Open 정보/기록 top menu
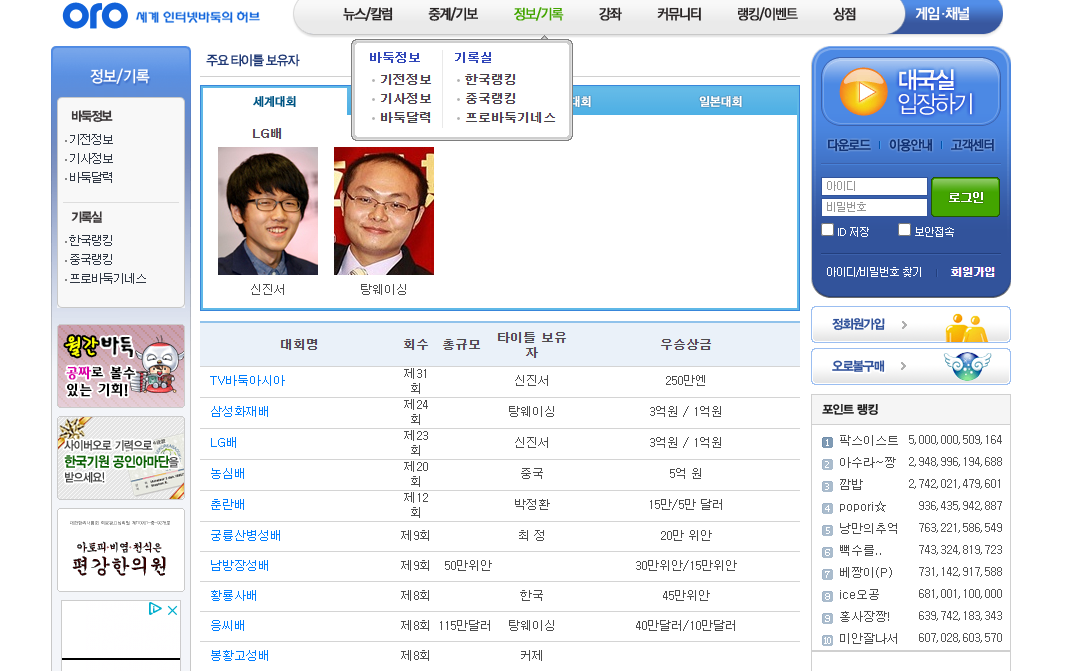 [x=538, y=14]
